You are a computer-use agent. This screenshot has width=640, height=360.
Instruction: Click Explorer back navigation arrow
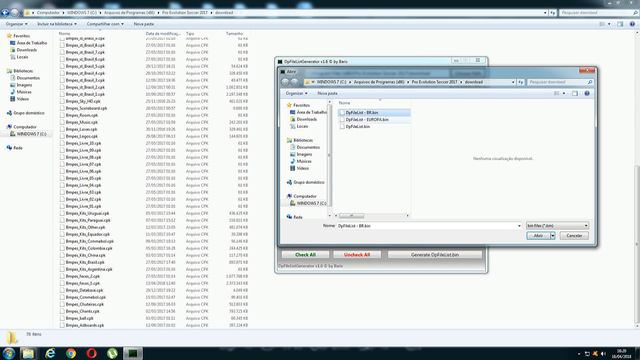click(x=5, y=13)
